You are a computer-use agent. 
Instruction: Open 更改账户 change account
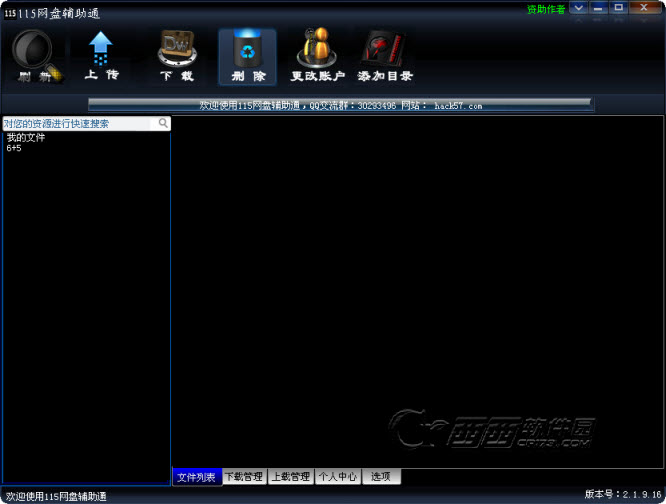click(317, 56)
